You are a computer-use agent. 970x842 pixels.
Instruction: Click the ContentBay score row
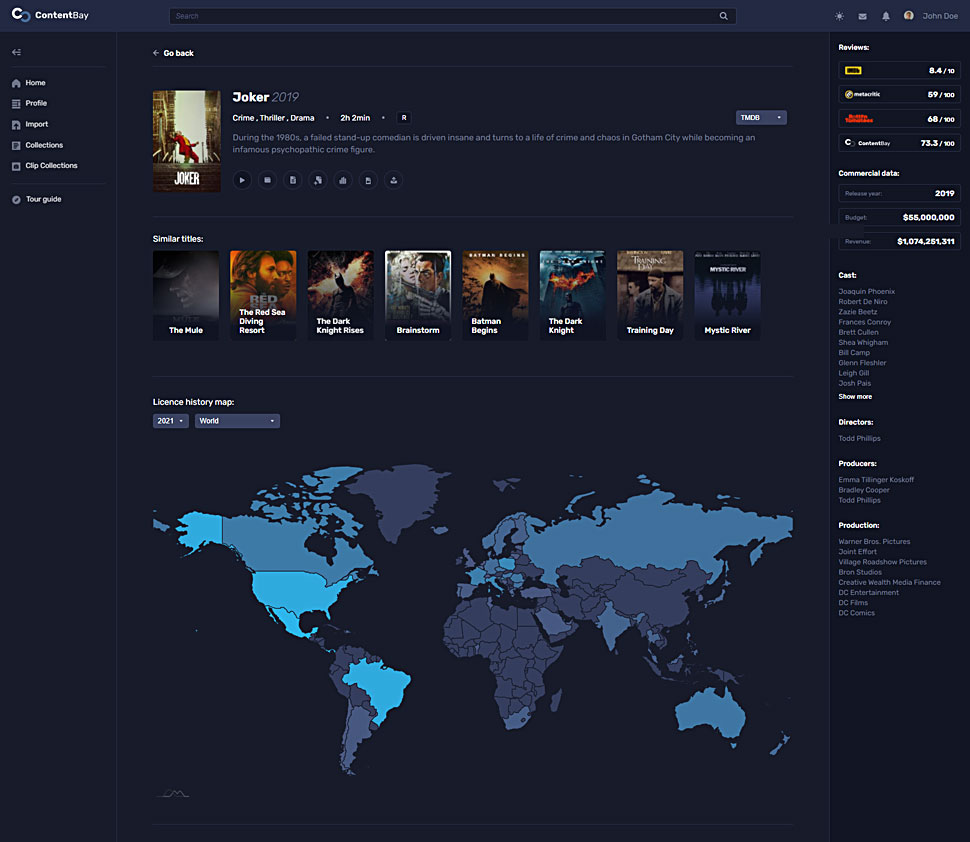click(899, 143)
